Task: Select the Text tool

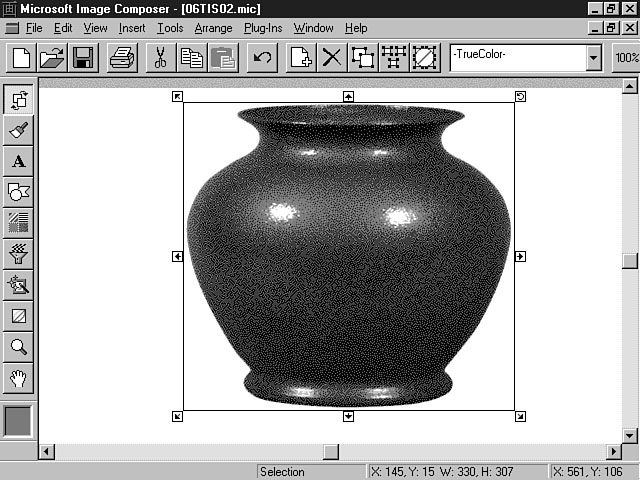Action: 19,161
